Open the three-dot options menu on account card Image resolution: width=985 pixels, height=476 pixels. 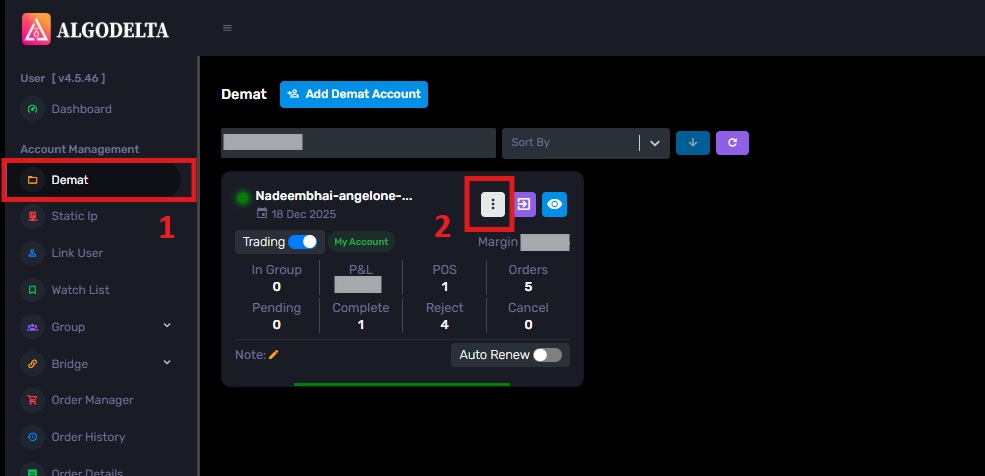pos(492,204)
